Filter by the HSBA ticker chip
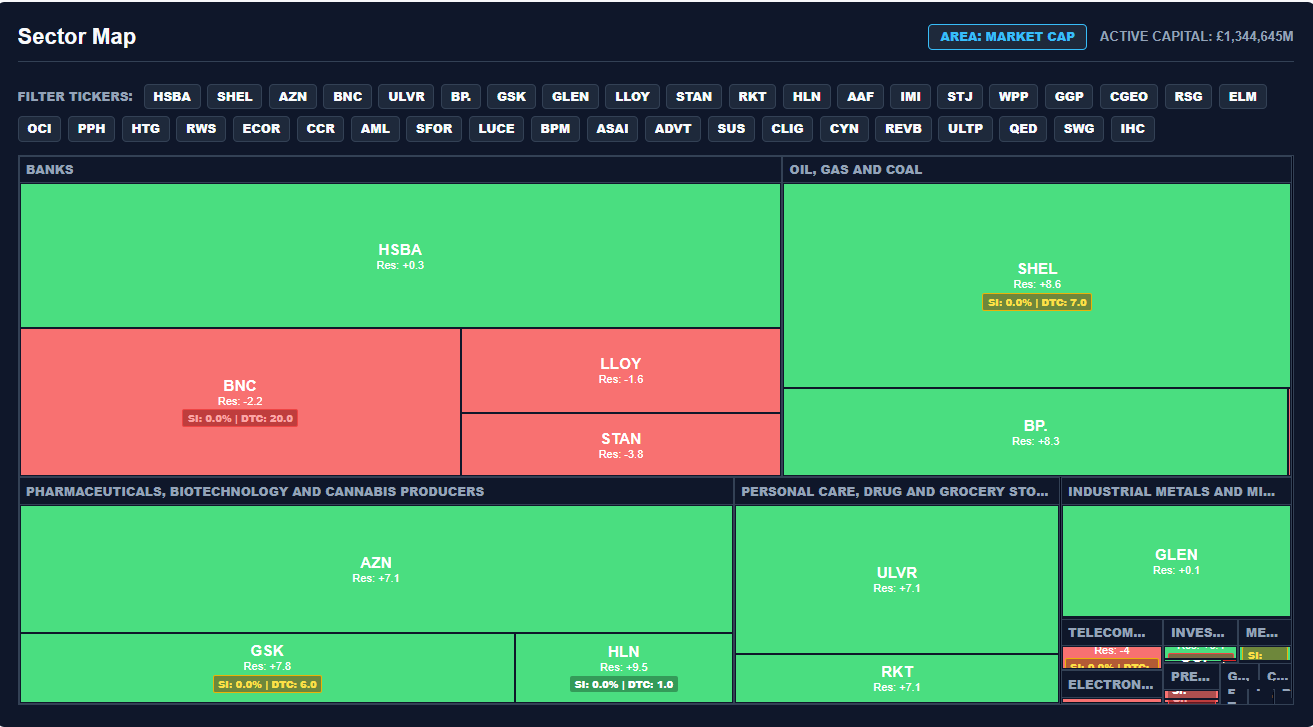1313x727 pixels. click(172, 97)
